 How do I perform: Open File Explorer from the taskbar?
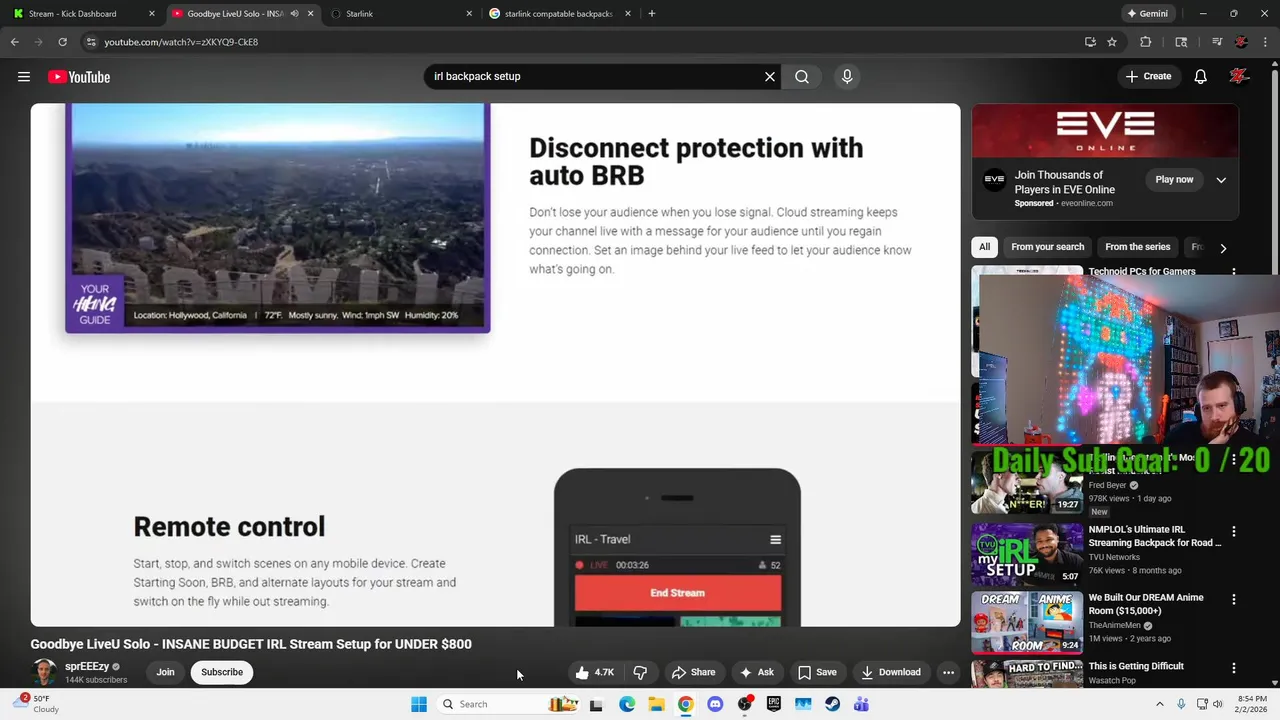(x=656, y=704)
